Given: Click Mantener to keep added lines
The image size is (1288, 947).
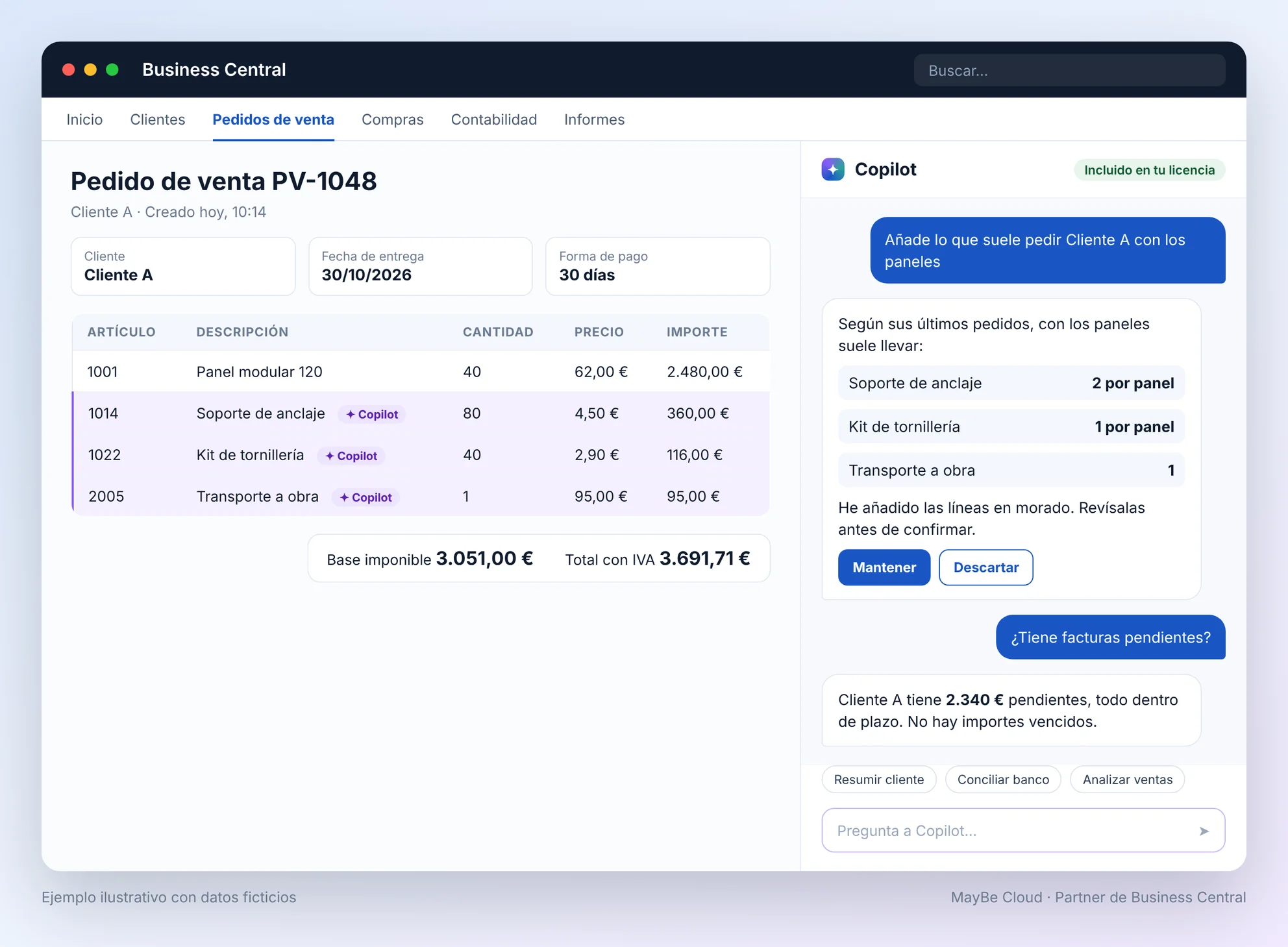Looking at the screenshot, I should coord(884,567).
